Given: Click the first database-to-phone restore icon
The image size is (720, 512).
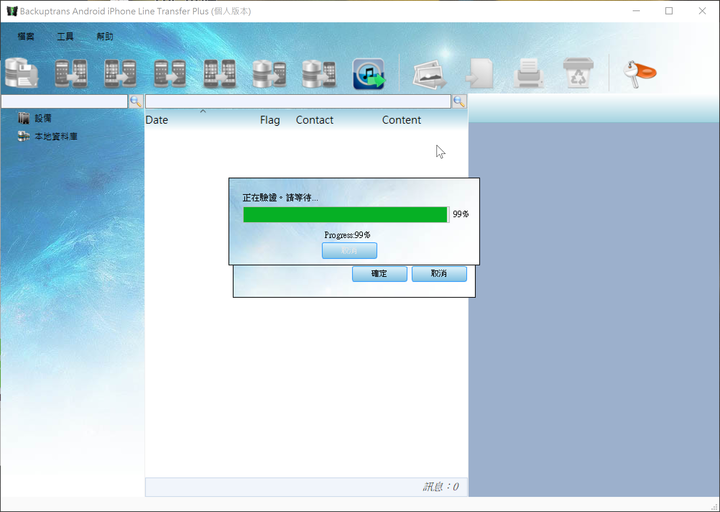Looking at the screenshot, I should pos(269,73).
